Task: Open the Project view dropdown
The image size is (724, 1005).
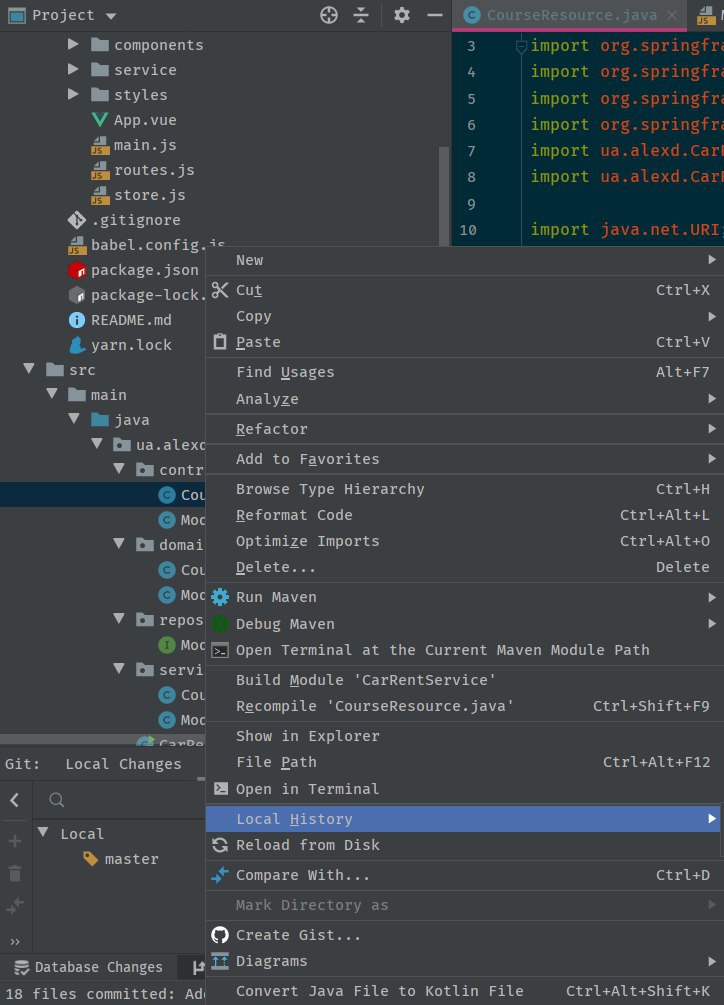Action: 110,16
